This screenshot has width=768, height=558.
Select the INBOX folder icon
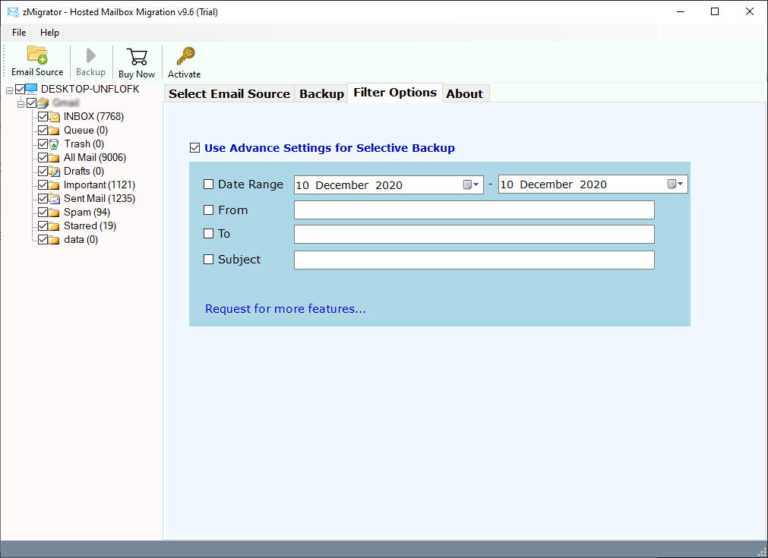[x=54, y=117]
